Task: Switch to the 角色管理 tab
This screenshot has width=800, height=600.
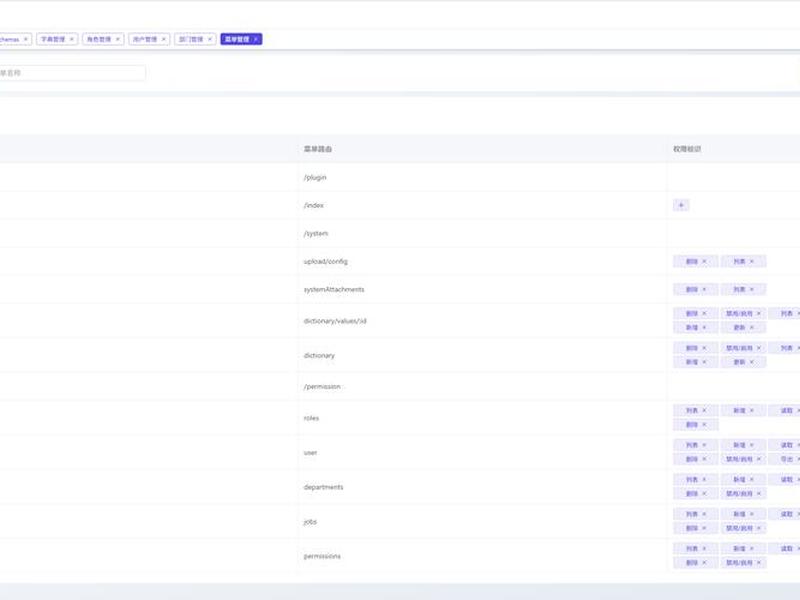Action: click(x=103, y=39)
